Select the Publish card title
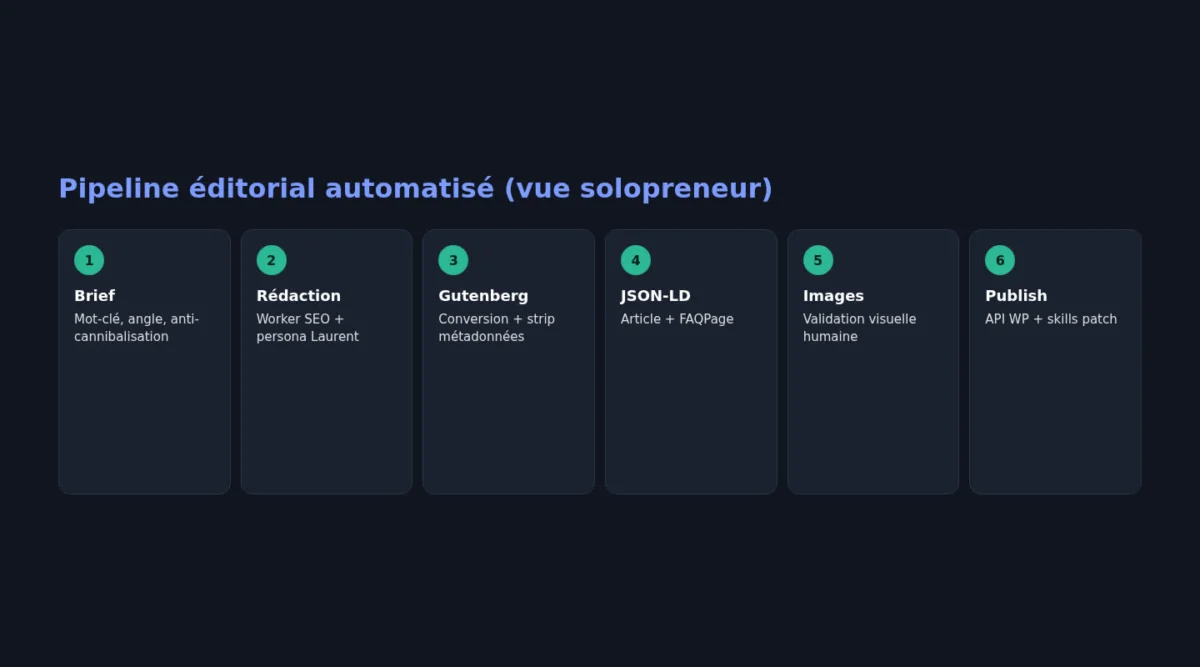Viewport: 1200px width, 667px height. coord(1016,296)
